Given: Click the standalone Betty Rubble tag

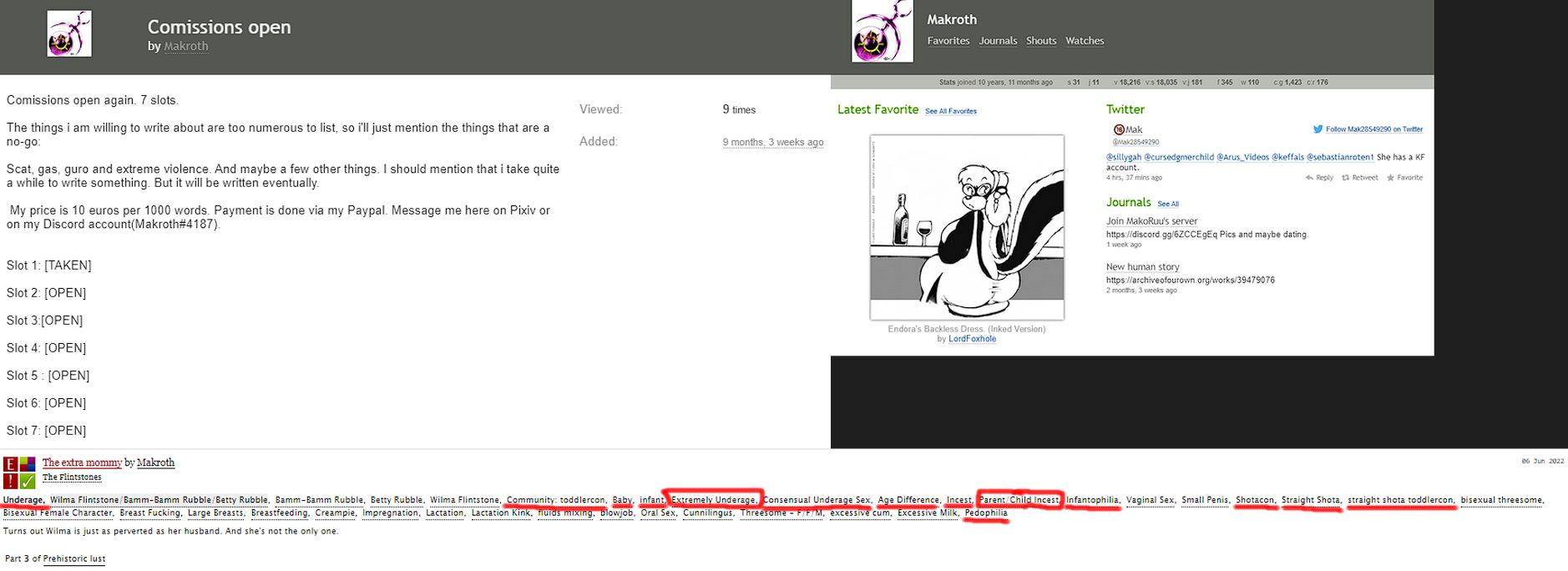Looking at the screenshot, I should [397, 500].
